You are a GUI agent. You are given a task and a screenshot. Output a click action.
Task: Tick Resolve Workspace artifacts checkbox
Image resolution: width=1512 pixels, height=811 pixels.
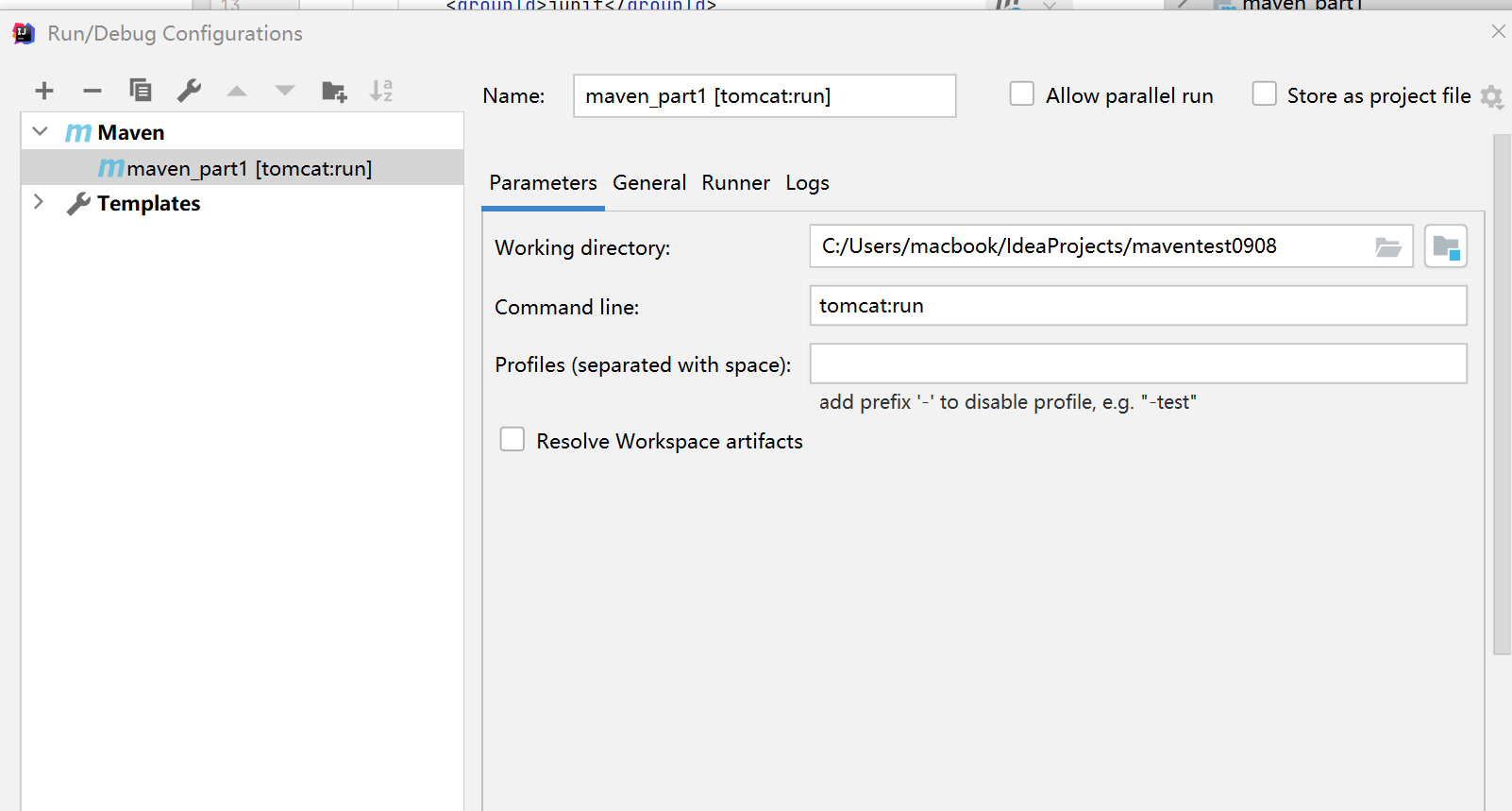(512, 440)
